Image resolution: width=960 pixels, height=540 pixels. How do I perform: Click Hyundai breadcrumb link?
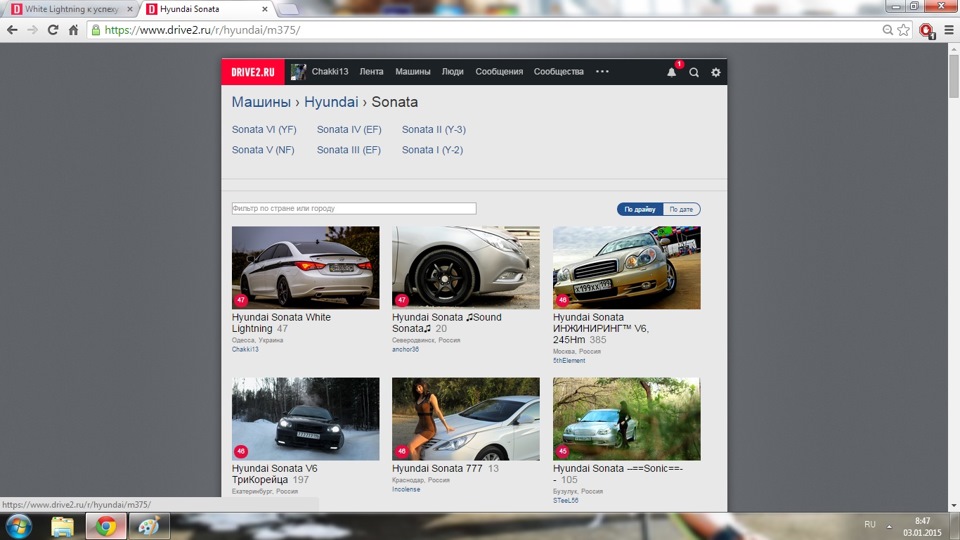[331, 102]
